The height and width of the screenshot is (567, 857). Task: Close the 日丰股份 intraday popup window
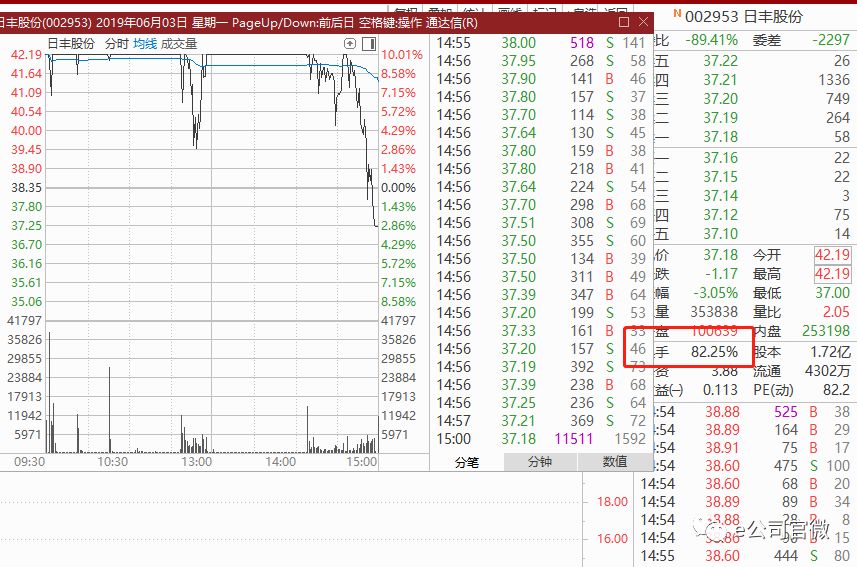[x=643, y=22]
